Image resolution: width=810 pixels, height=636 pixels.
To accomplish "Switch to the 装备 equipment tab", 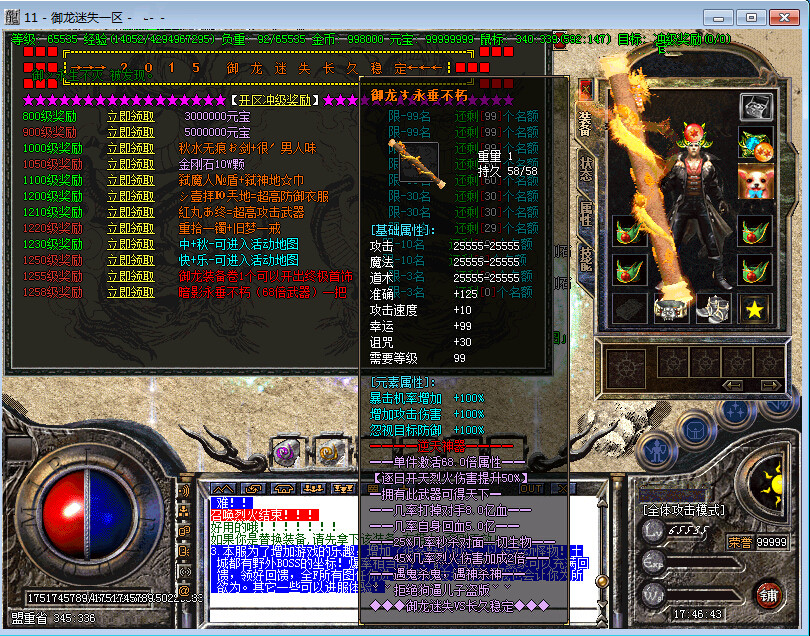I will (585, 123).
